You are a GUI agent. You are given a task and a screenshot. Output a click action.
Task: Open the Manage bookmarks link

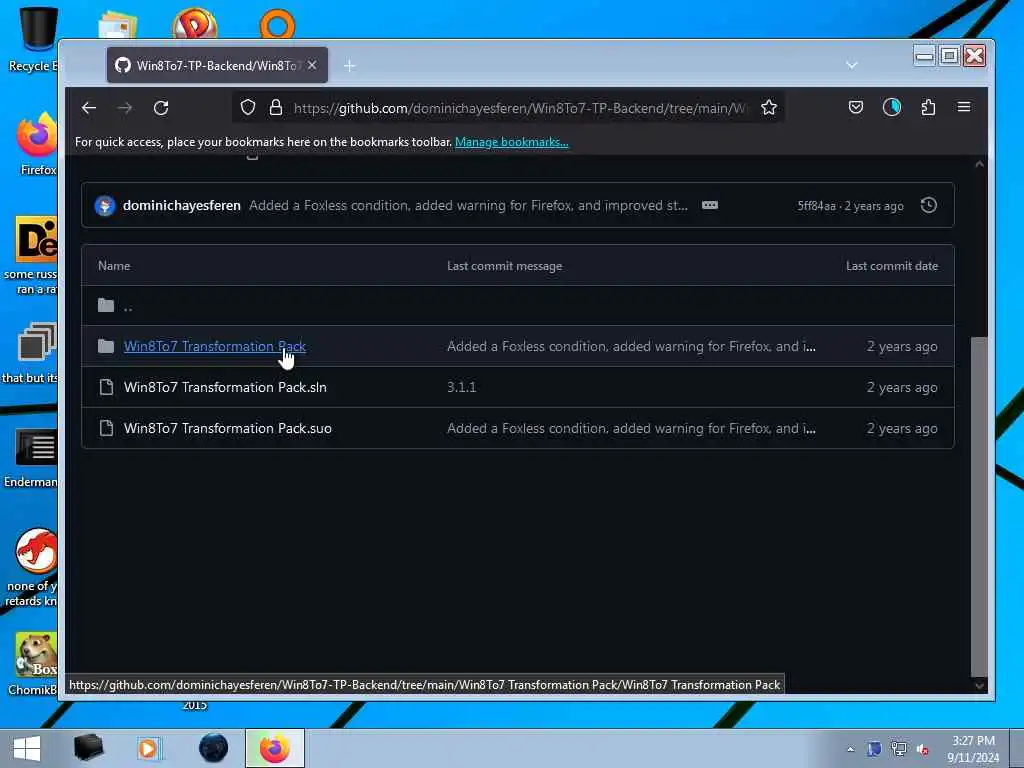pyautogui.click(x=511, y=142)
